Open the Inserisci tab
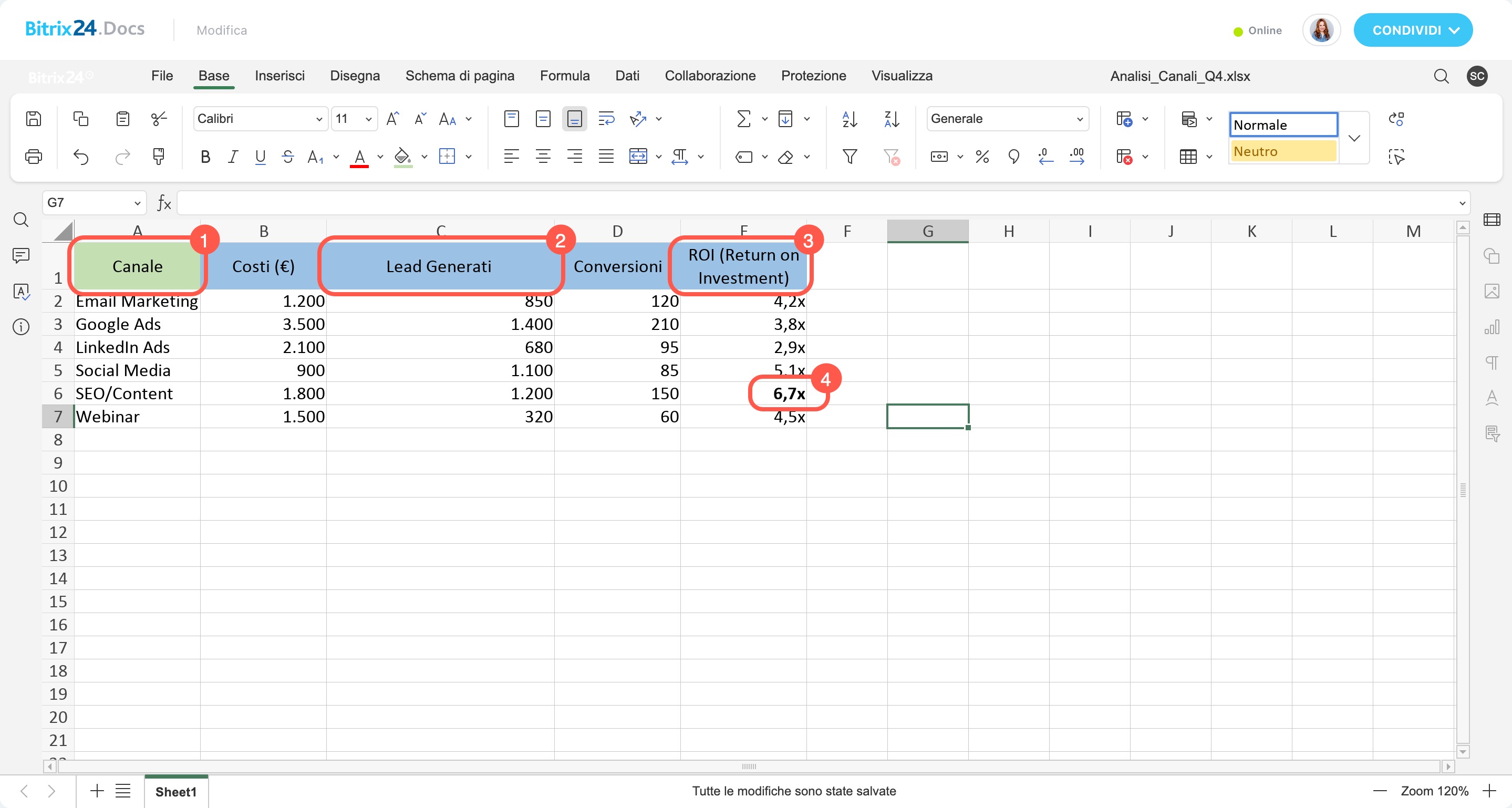 [x=279, y=76]
